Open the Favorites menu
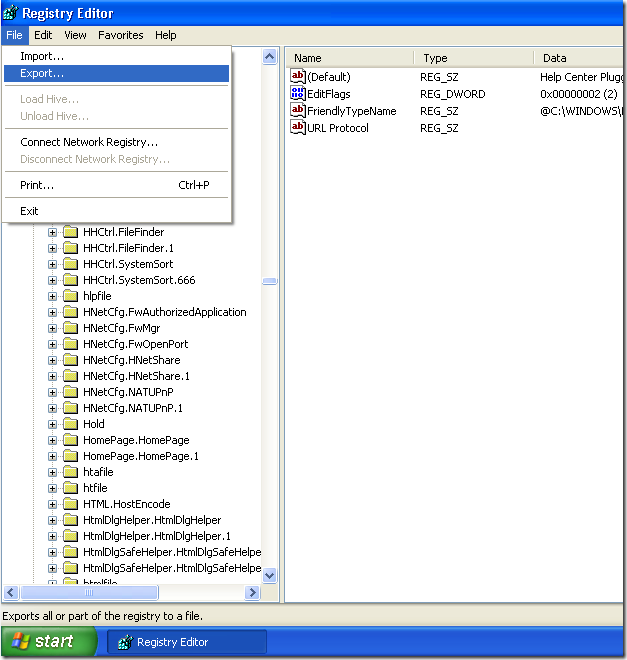This screenshot has width=627, height=660. 121,35
